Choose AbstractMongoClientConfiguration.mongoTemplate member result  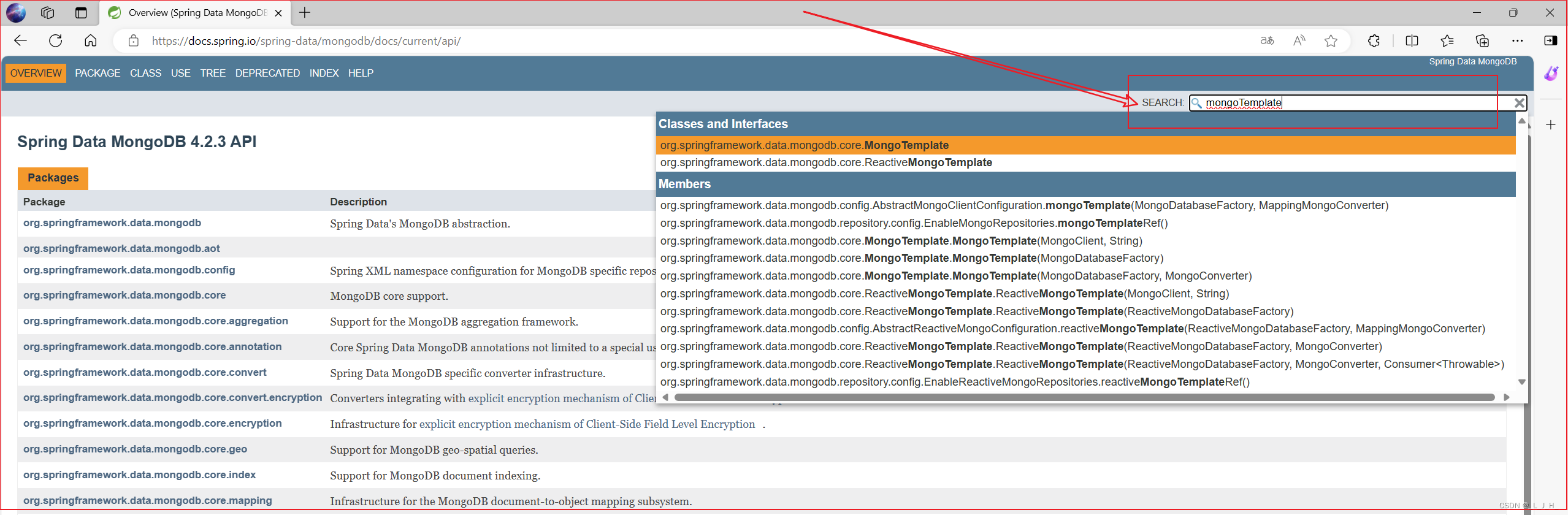click(x=1086, y=205)
